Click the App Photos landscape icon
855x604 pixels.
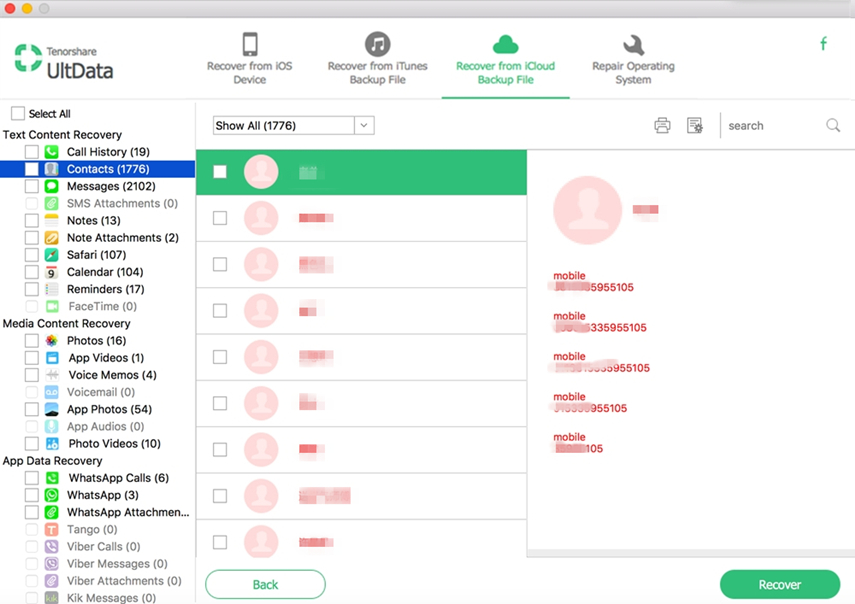pyautogui.click(x=51, y=409)
